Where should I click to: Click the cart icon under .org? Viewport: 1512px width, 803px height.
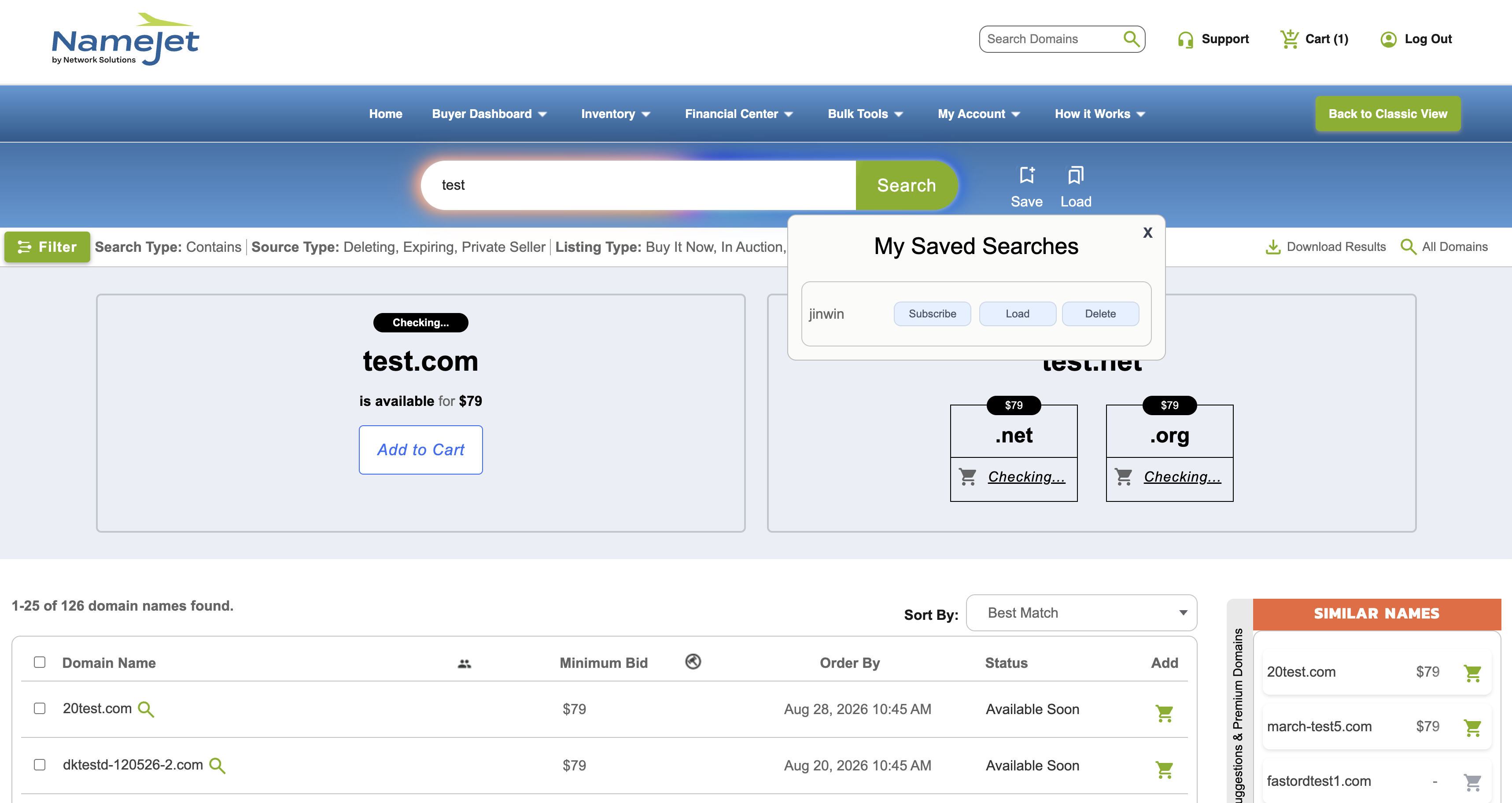[1124, 476]
